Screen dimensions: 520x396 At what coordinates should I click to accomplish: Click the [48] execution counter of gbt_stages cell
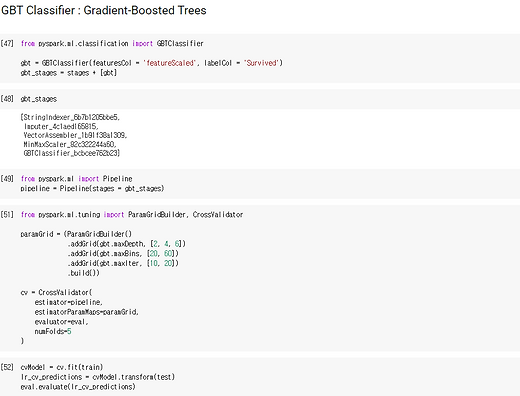coord(7,99)
